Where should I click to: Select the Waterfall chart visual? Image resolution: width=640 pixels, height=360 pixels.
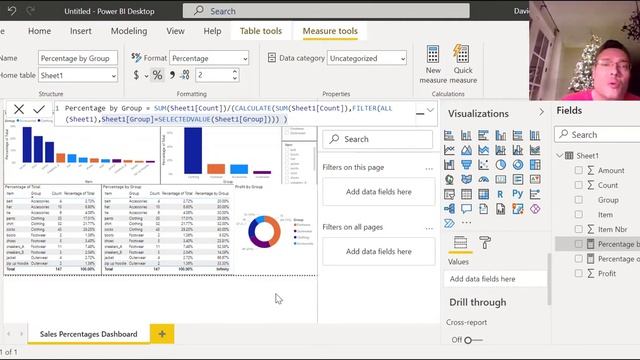pyautogui.click(x=449, y=164)
